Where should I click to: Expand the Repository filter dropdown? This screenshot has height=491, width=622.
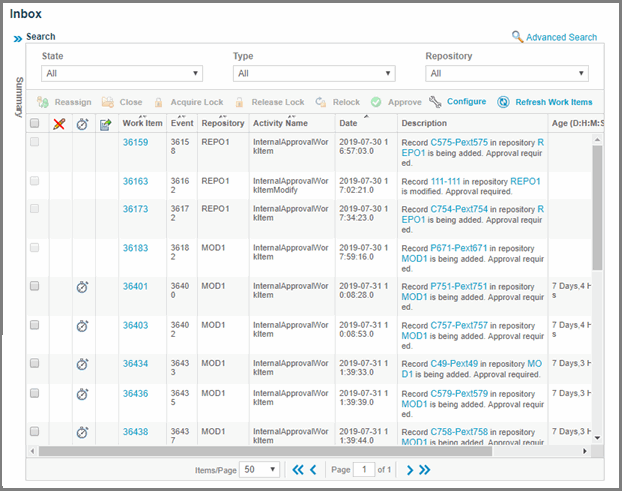tap(506, 73)
